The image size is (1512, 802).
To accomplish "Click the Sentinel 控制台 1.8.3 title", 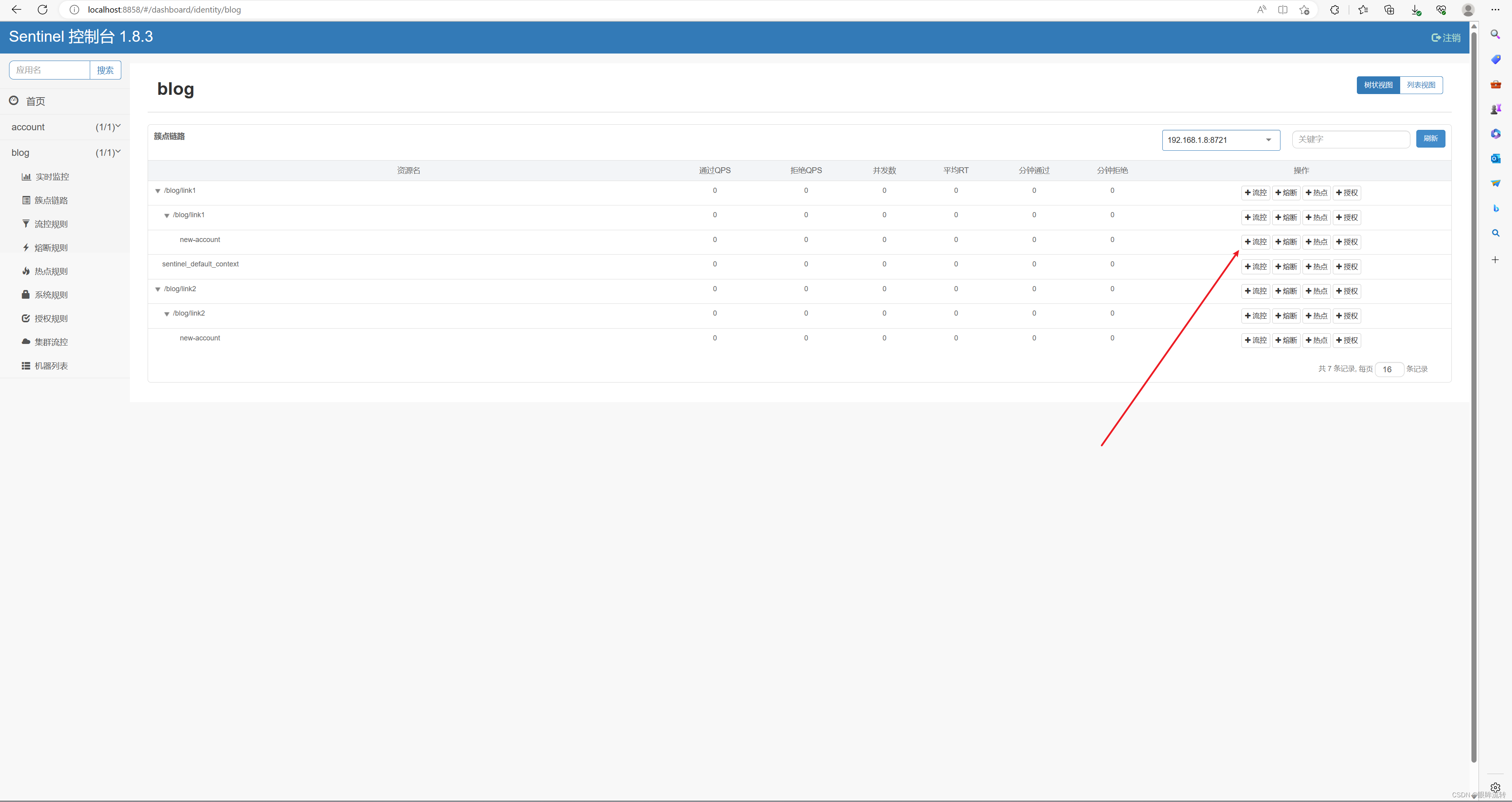I will point(81,36).
